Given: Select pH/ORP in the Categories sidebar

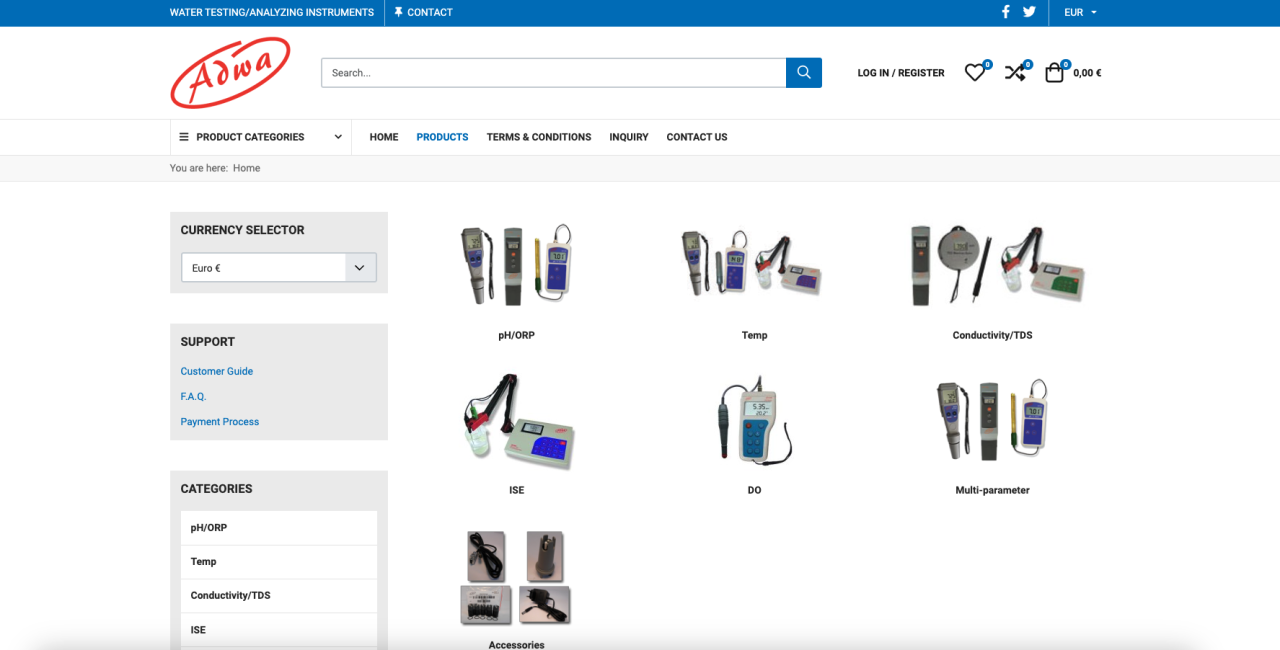Looking at the screenshot, I should (209, 528).
